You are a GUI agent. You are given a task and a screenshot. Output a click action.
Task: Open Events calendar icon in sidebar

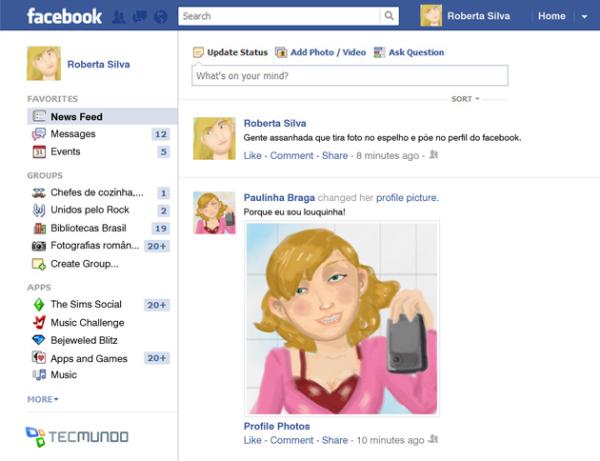(x=39, y=152)
